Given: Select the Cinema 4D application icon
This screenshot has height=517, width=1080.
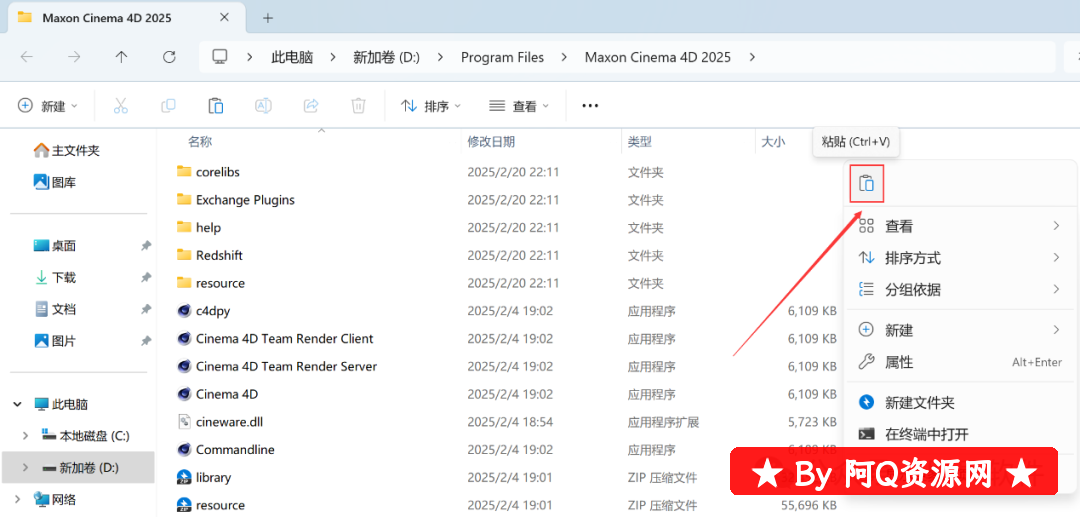Looking at the screenshot, I should (184, 394).
